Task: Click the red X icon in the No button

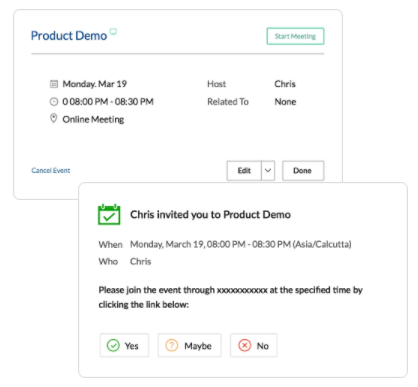Action: (x=244, y=346)
